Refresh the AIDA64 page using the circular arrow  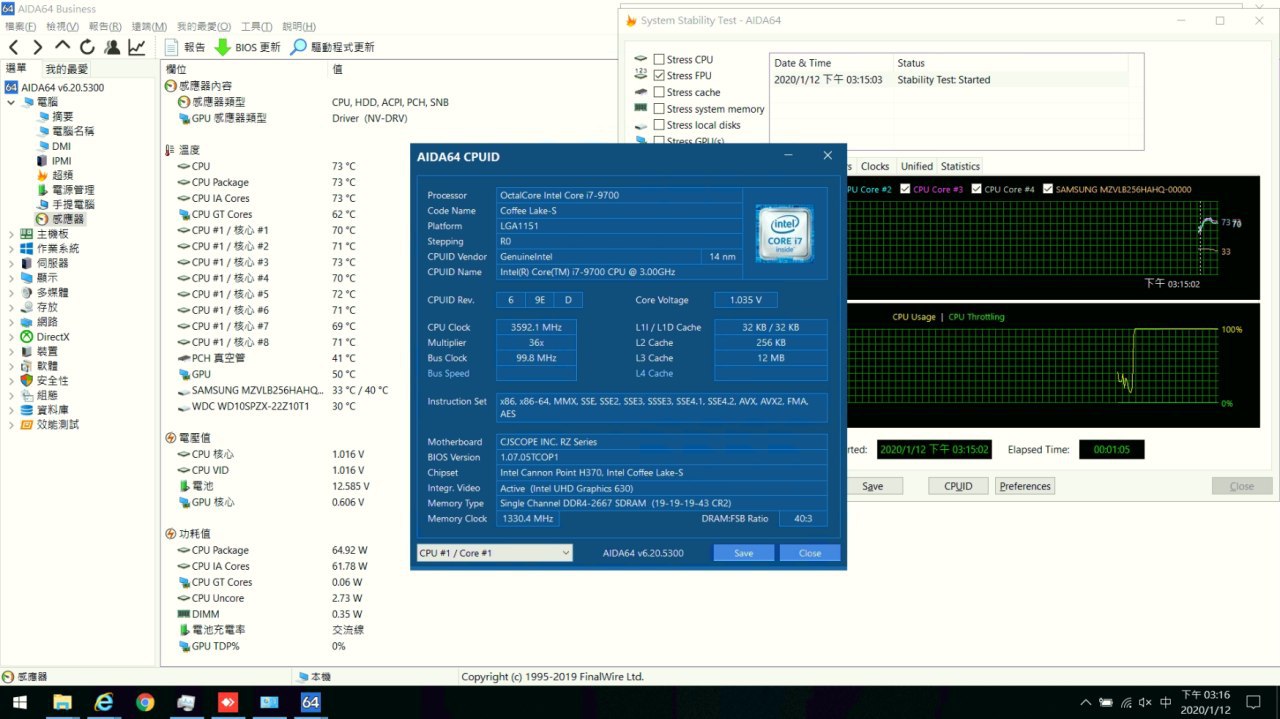coord(87,47)
